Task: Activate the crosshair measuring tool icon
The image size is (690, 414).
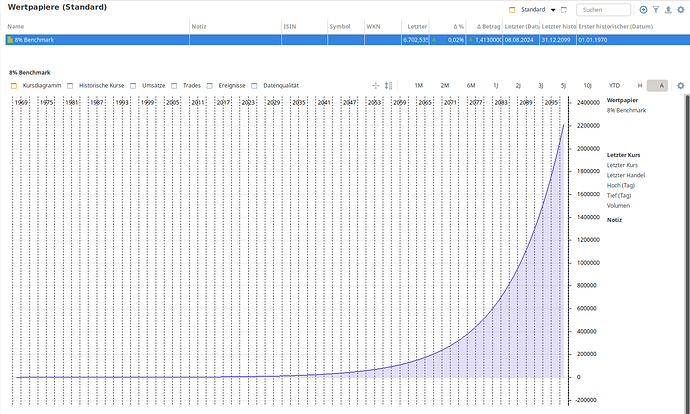Action: [x=376, y=86]
